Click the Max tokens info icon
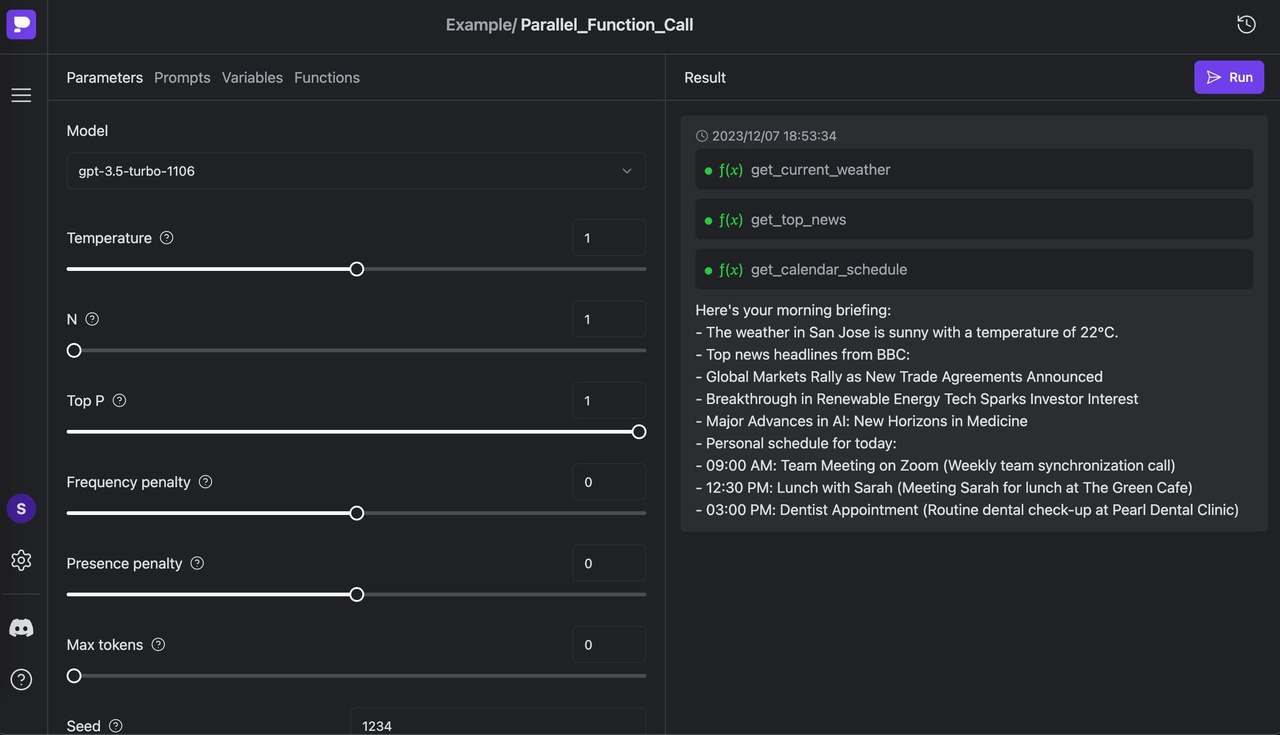This screenshot has height=735, width=1280. click(x=158, y=645)
